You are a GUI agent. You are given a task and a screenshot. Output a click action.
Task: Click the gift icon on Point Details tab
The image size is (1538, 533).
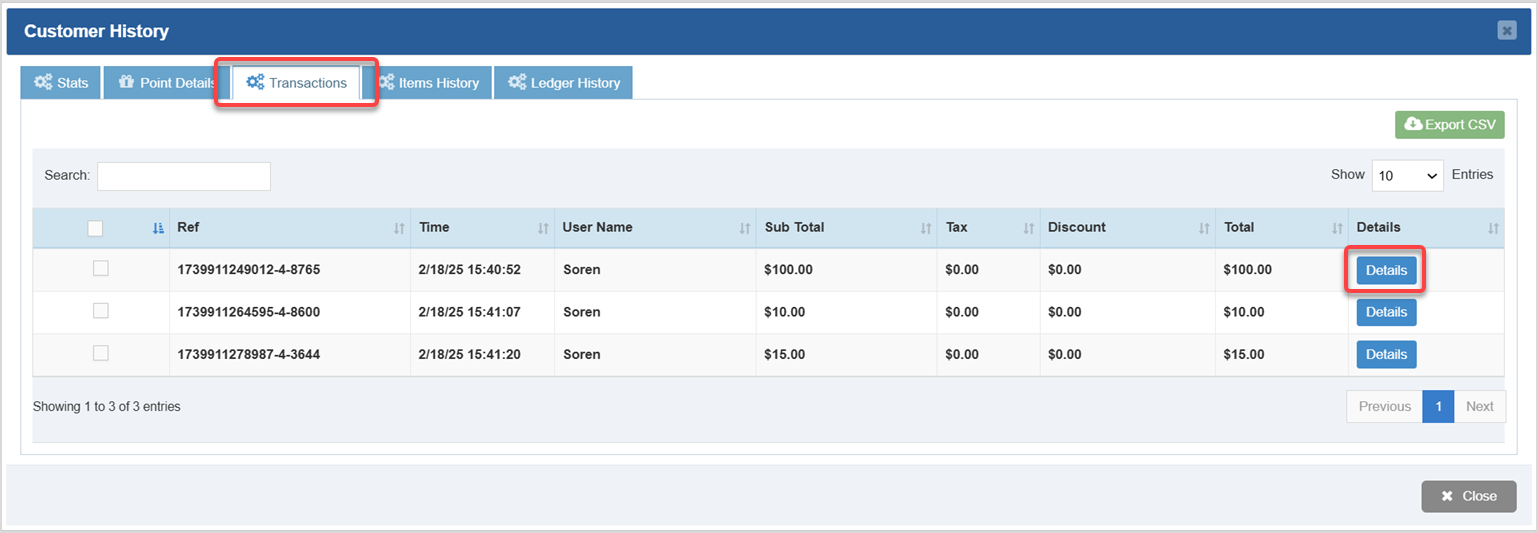coord(126,82)
